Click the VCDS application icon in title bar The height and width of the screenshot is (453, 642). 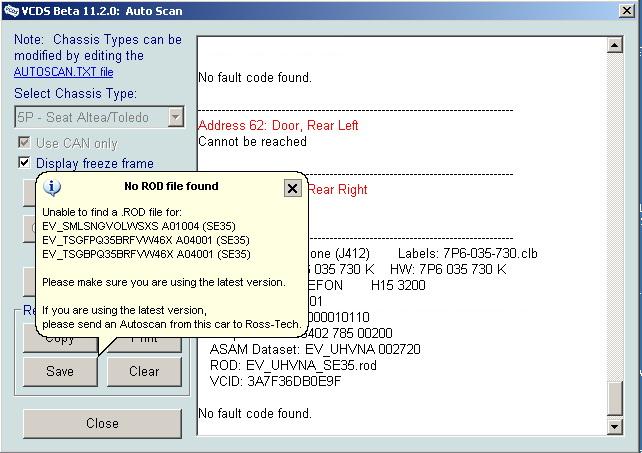(x=9, y=10)
